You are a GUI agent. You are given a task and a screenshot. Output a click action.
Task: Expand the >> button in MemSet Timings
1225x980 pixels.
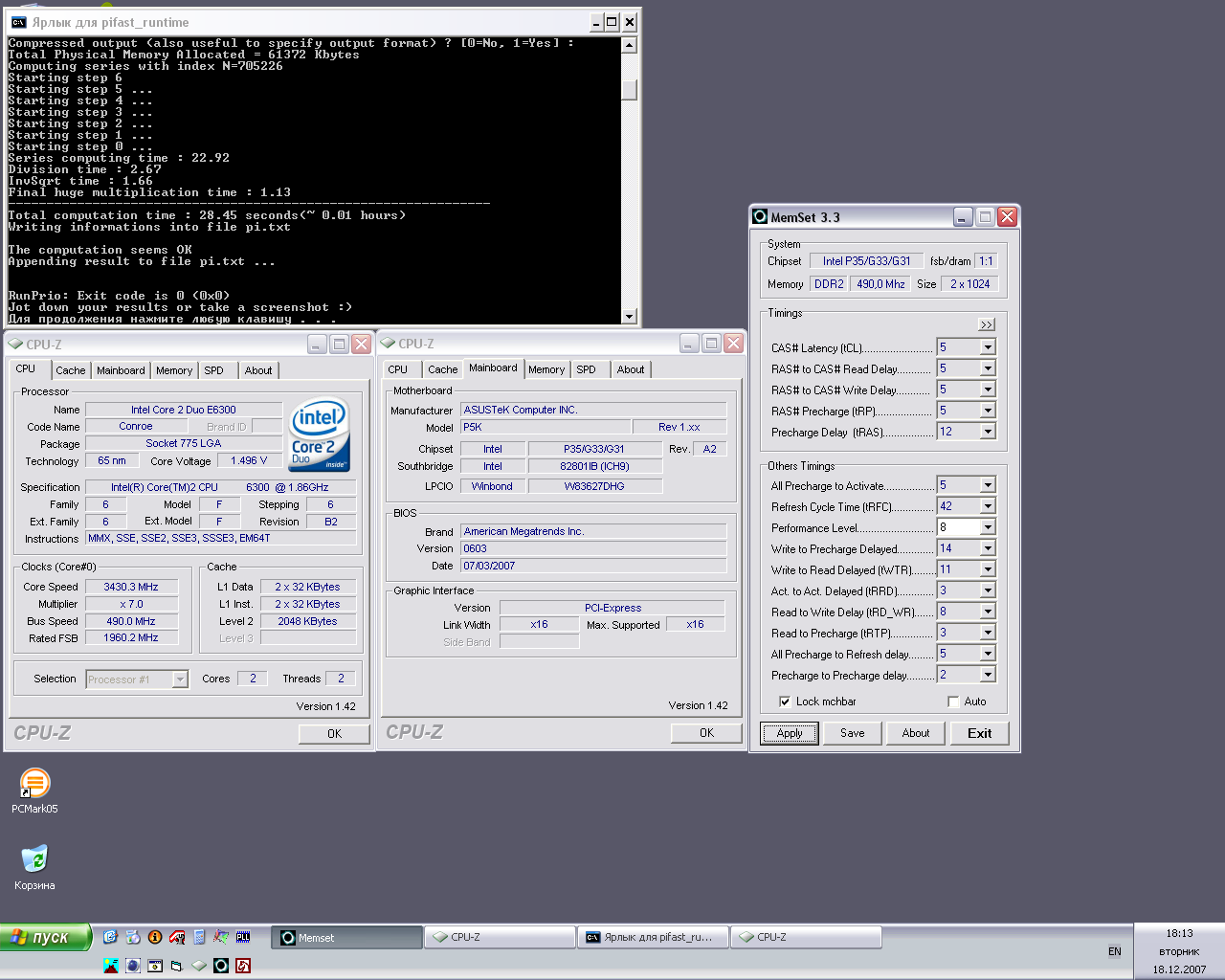(x=987, y=324)
